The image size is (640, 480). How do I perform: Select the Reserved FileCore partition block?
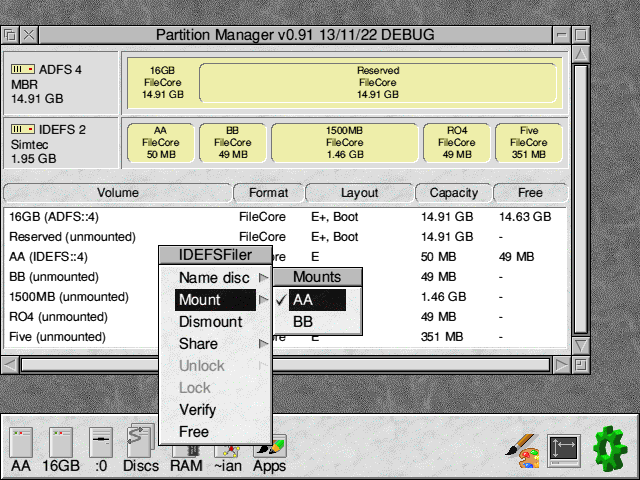point(378,82)
